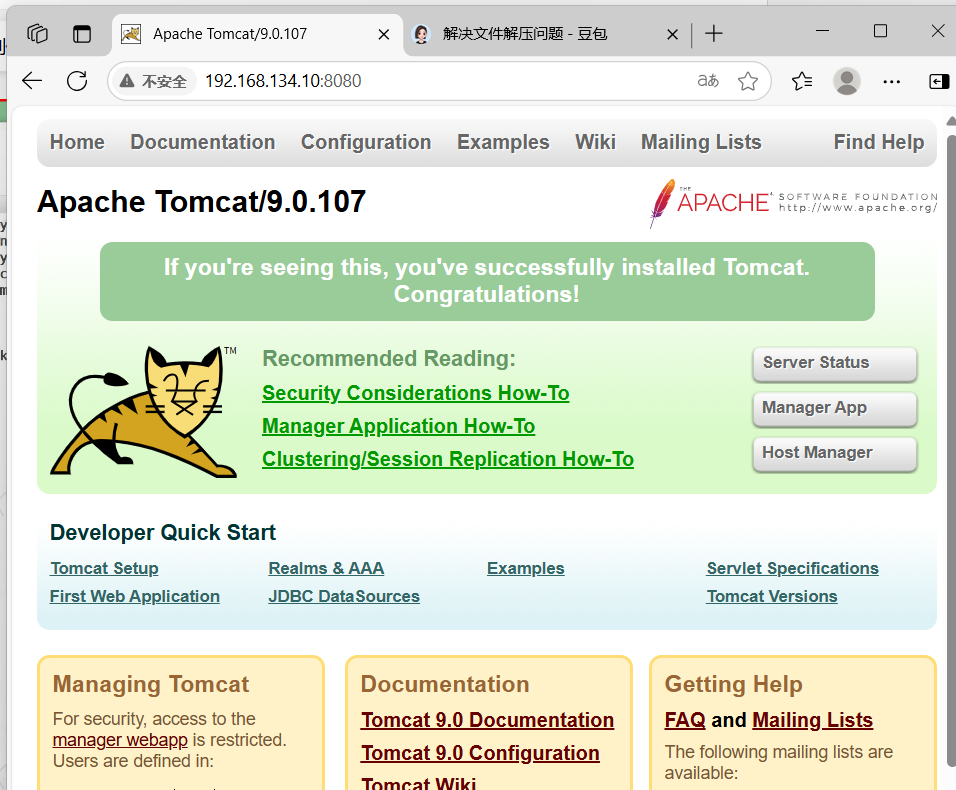
Task: Open Mailing Lists link under Getting Help
Action: (x=813, y=720)
